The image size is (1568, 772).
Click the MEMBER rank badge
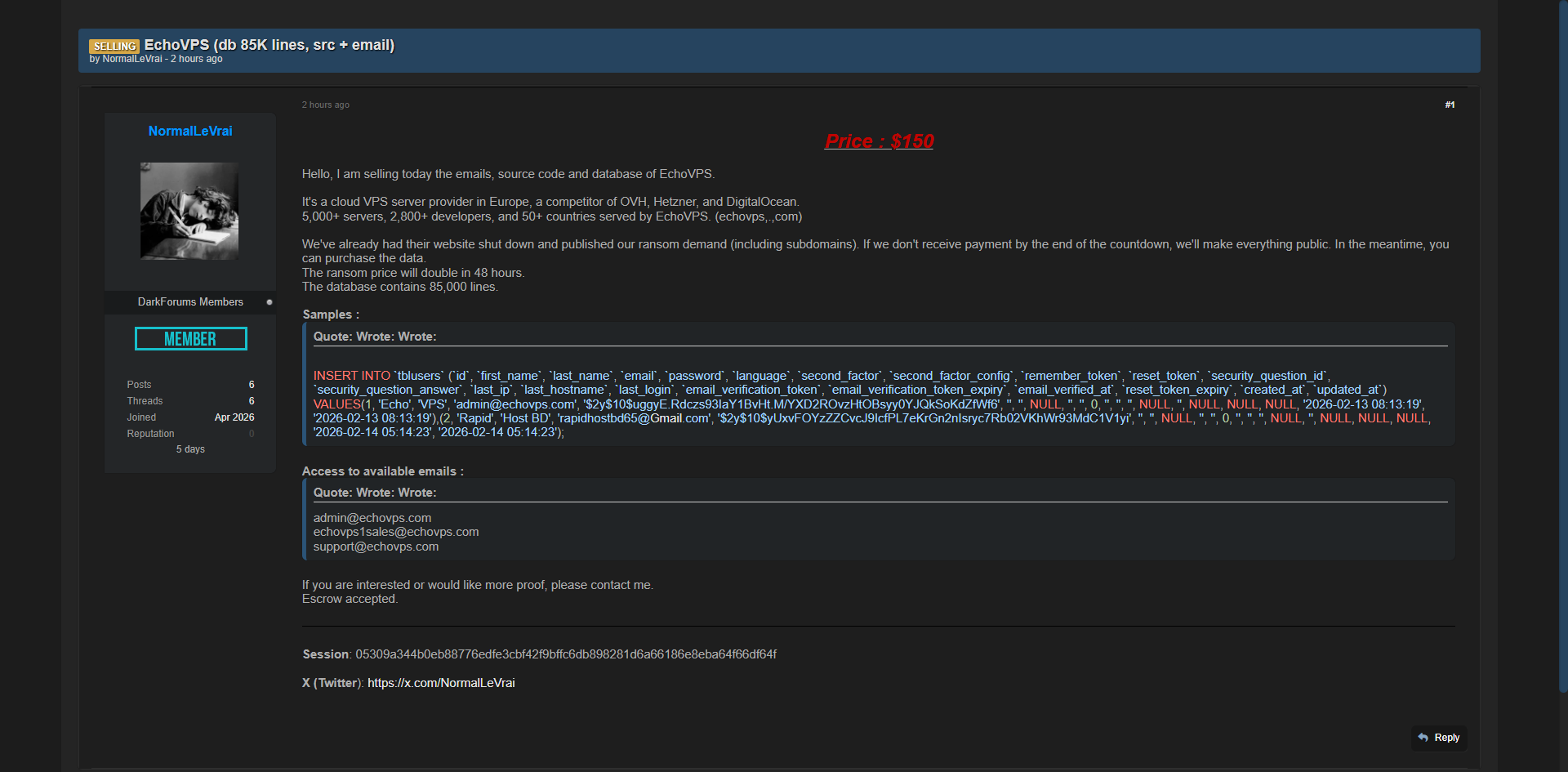pos(190,339)
